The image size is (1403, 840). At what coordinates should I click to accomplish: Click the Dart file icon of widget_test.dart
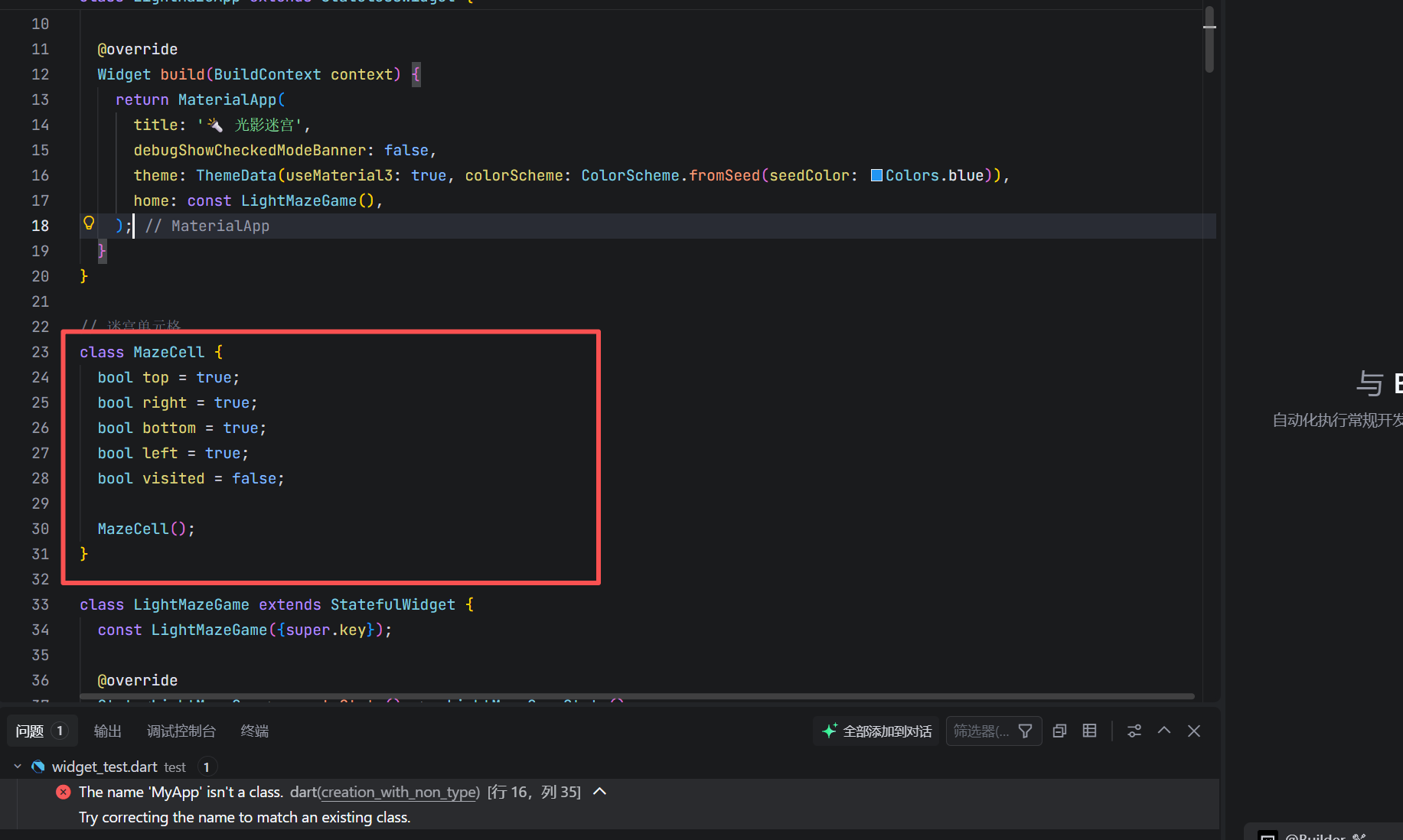38,767
